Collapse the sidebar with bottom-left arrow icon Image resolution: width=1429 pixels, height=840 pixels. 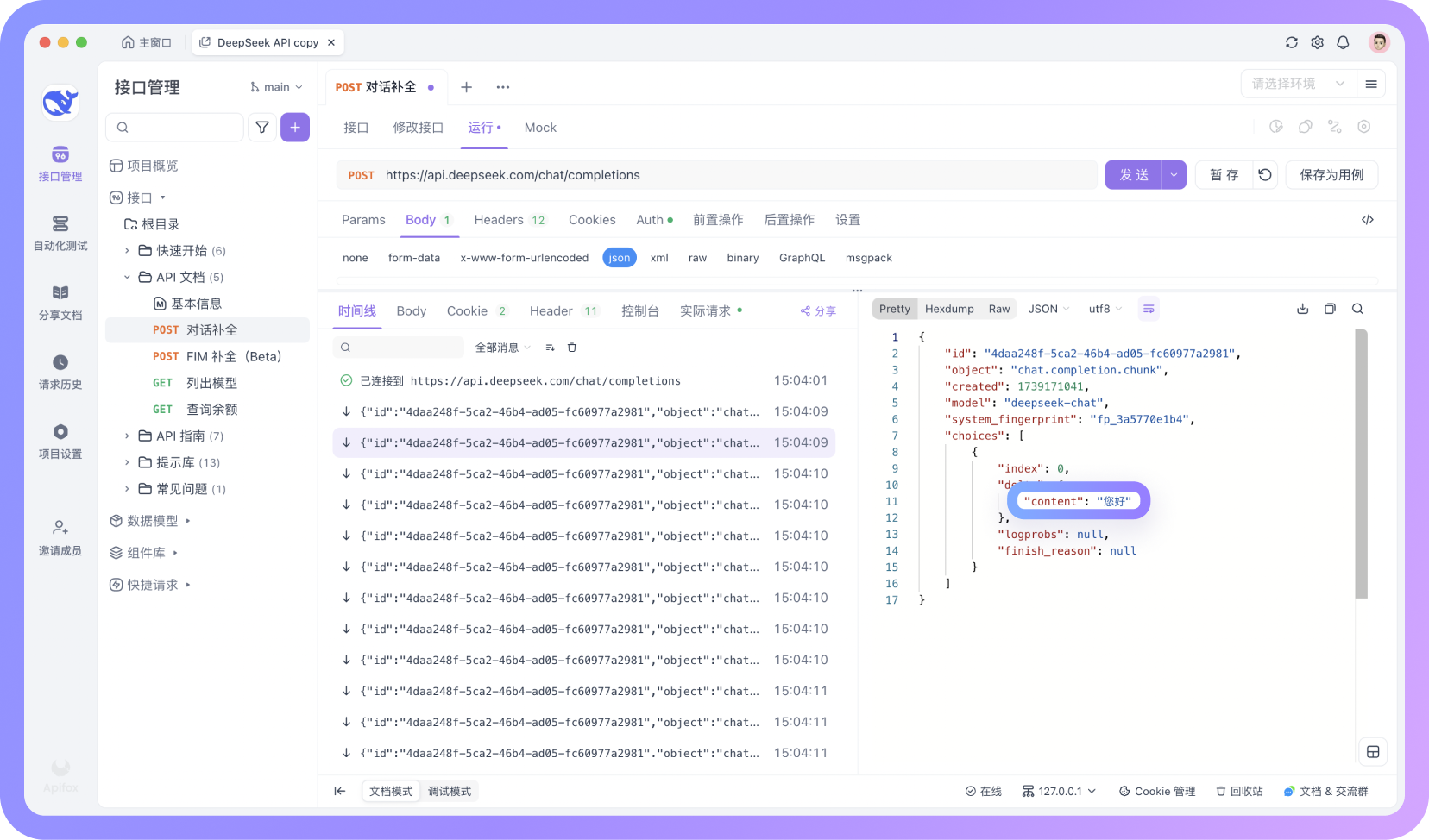[340, 791]
